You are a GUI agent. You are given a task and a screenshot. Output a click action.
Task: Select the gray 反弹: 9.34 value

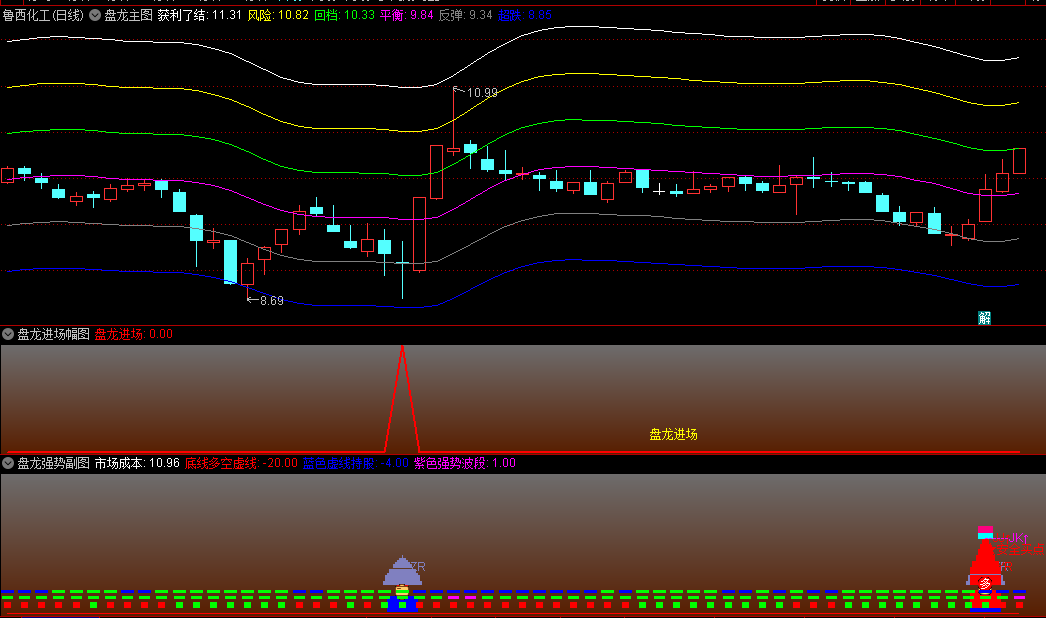[x=466, y=15]
